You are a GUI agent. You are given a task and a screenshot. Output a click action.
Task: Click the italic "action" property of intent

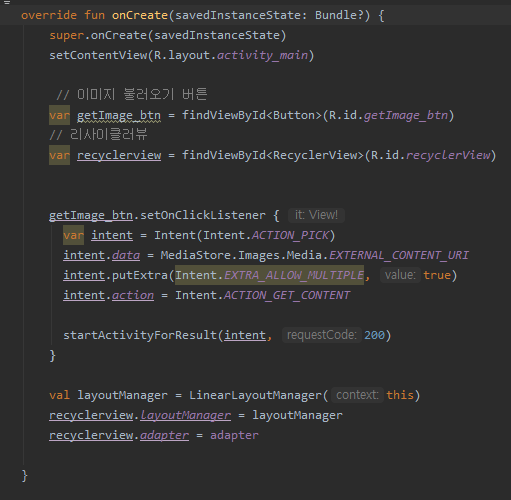pyautogui.click(x=133, y=295)
